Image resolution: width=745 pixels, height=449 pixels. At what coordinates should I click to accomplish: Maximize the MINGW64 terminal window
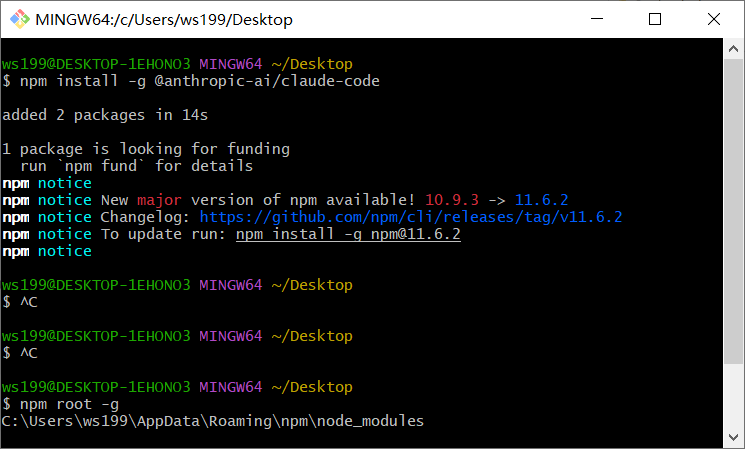tap(655, 19)
